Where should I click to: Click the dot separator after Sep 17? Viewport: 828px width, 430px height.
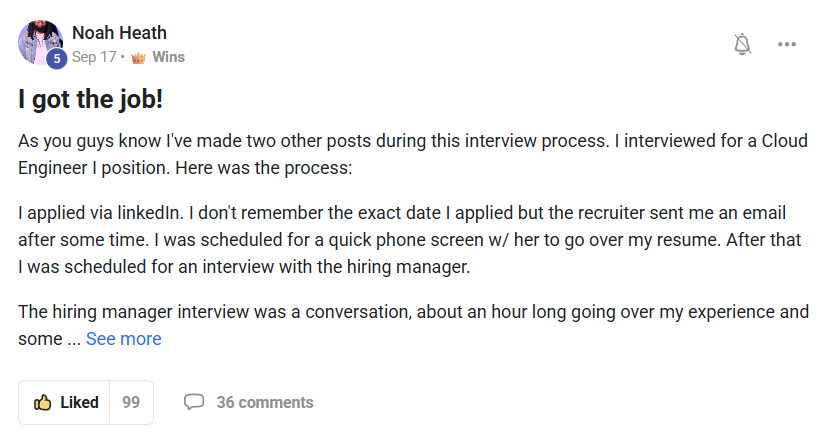tap(122, 58)
